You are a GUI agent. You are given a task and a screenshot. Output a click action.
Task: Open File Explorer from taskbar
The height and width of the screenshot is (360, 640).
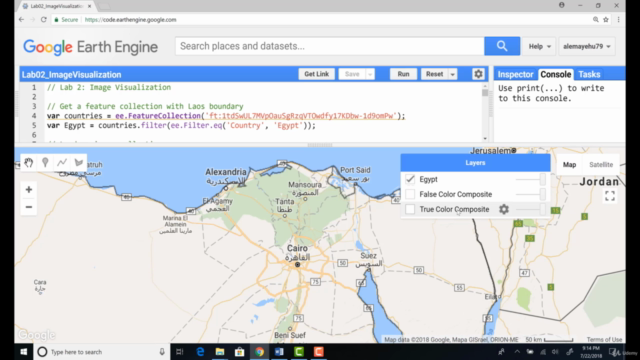(x=220, y=352)
